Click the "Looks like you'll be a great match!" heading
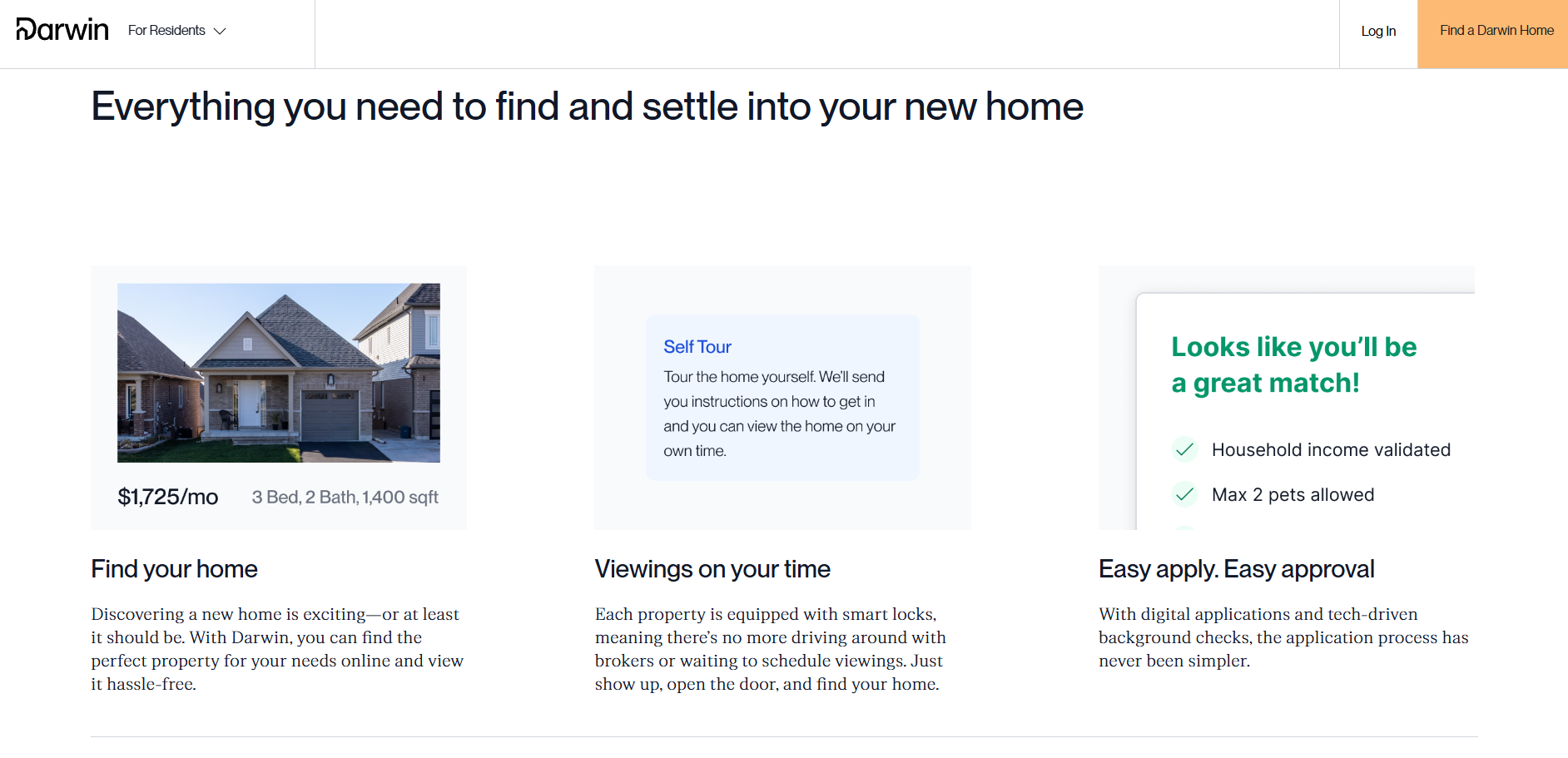1568x758 pixels. [x=1293, y=364]
